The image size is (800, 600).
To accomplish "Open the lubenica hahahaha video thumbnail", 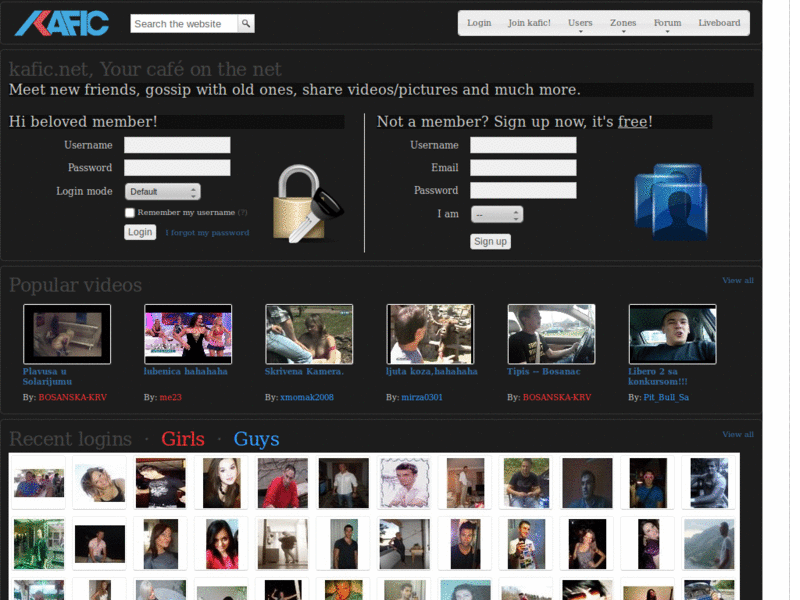I will [x=188, y=334].
